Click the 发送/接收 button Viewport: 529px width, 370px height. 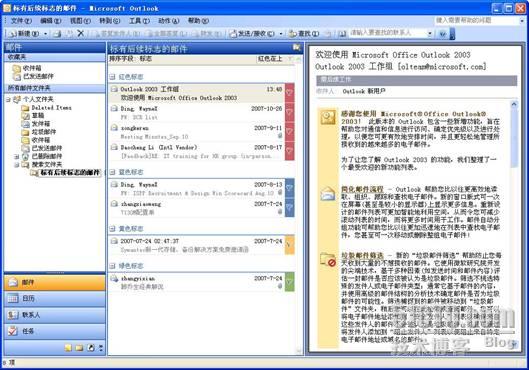tap(252, 34)
